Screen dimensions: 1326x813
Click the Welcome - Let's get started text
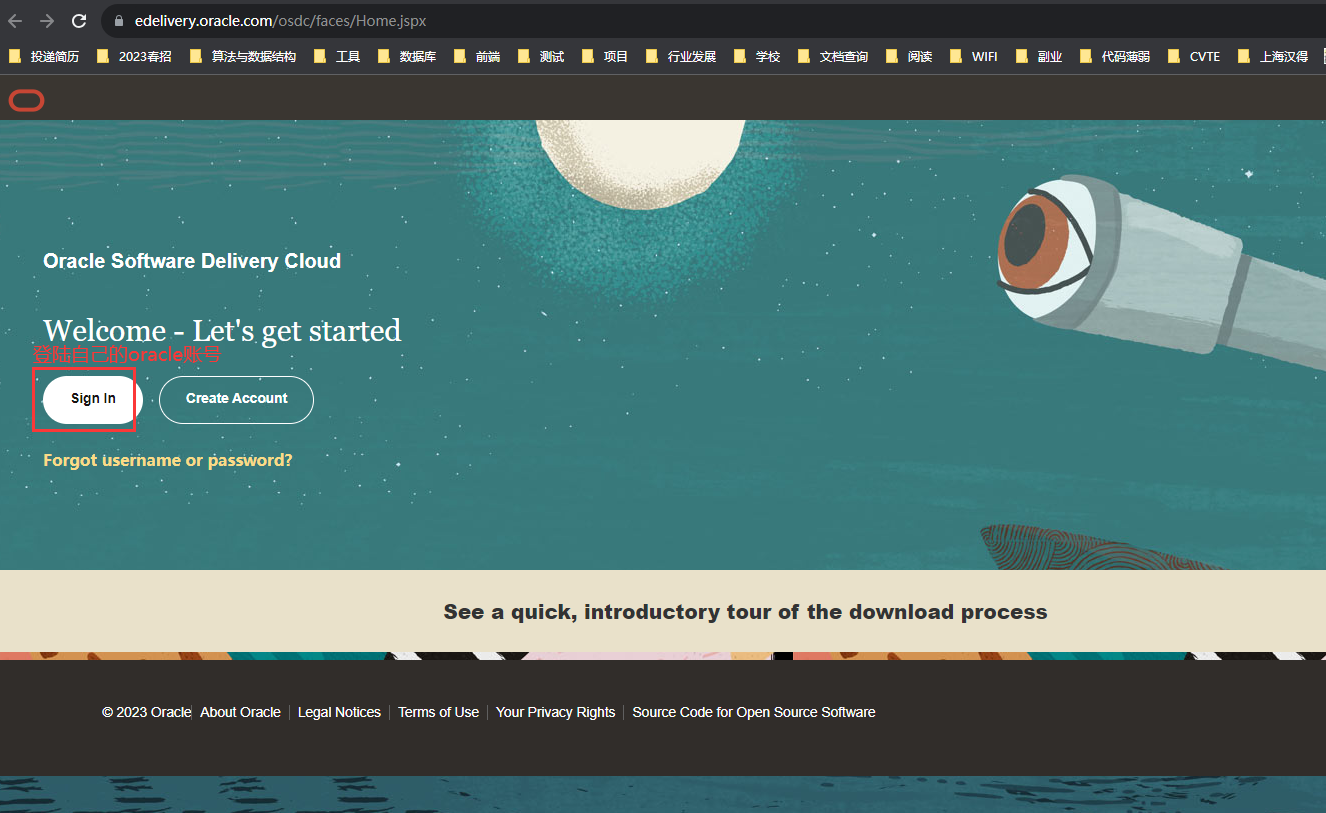click(x=222, y=331)
